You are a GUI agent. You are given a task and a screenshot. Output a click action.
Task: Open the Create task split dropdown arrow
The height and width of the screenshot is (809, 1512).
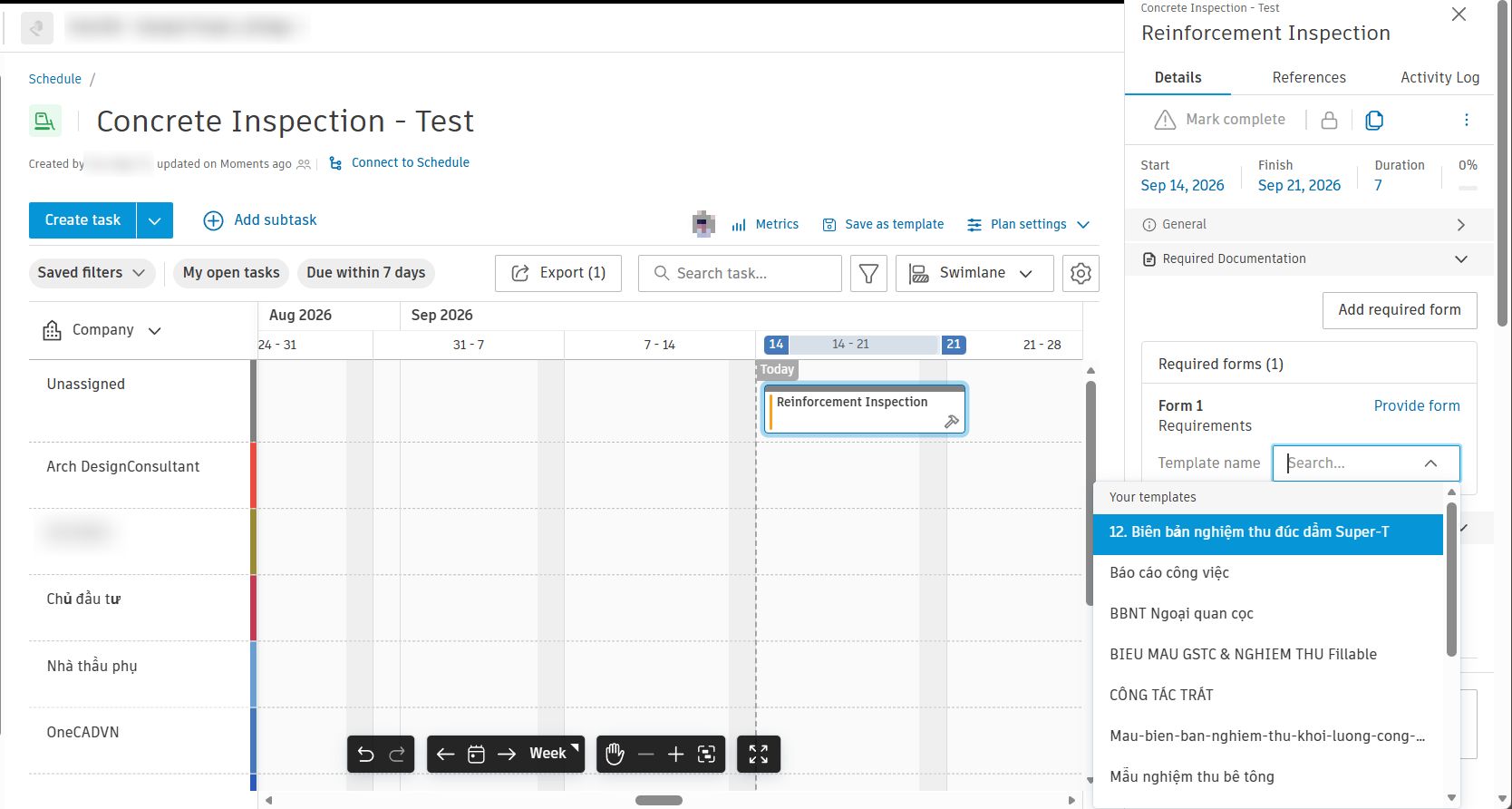[x=155, y=220]
